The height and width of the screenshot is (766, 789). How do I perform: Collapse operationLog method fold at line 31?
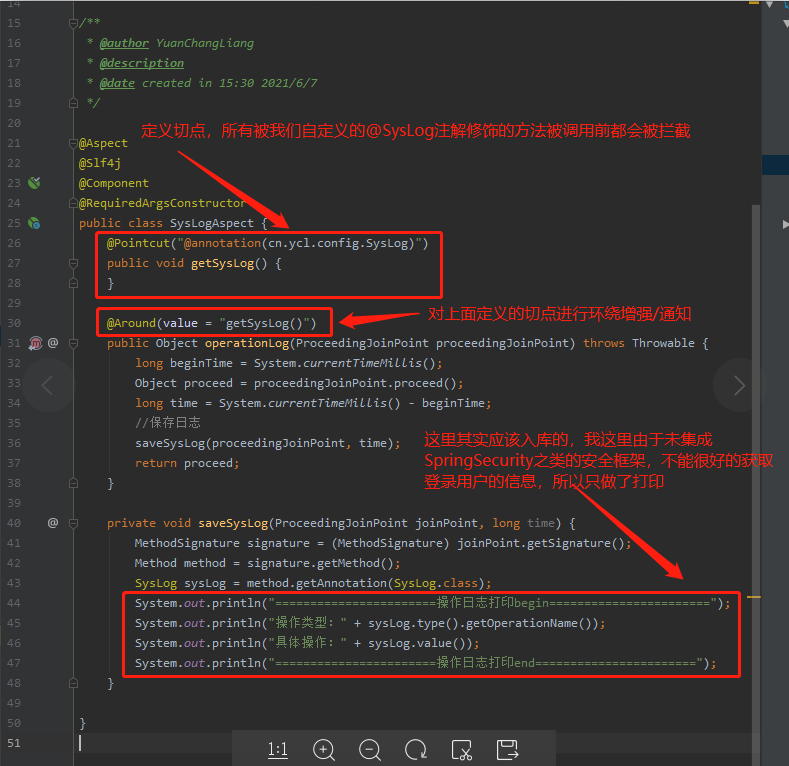(x=73, y=343)
